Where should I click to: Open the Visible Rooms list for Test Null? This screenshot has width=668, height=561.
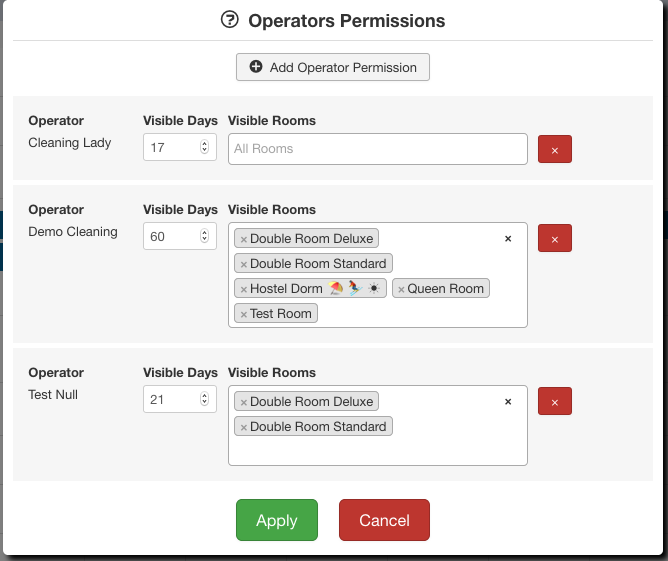point(377,450)
